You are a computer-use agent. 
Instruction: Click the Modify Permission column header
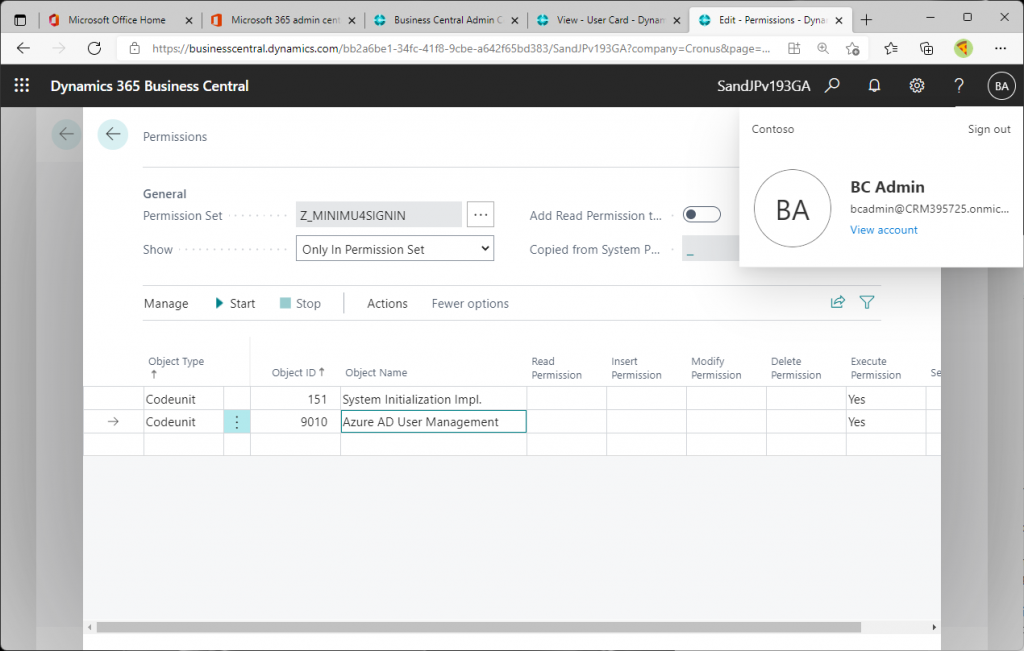pyautogui.click(x=716, y=368)
